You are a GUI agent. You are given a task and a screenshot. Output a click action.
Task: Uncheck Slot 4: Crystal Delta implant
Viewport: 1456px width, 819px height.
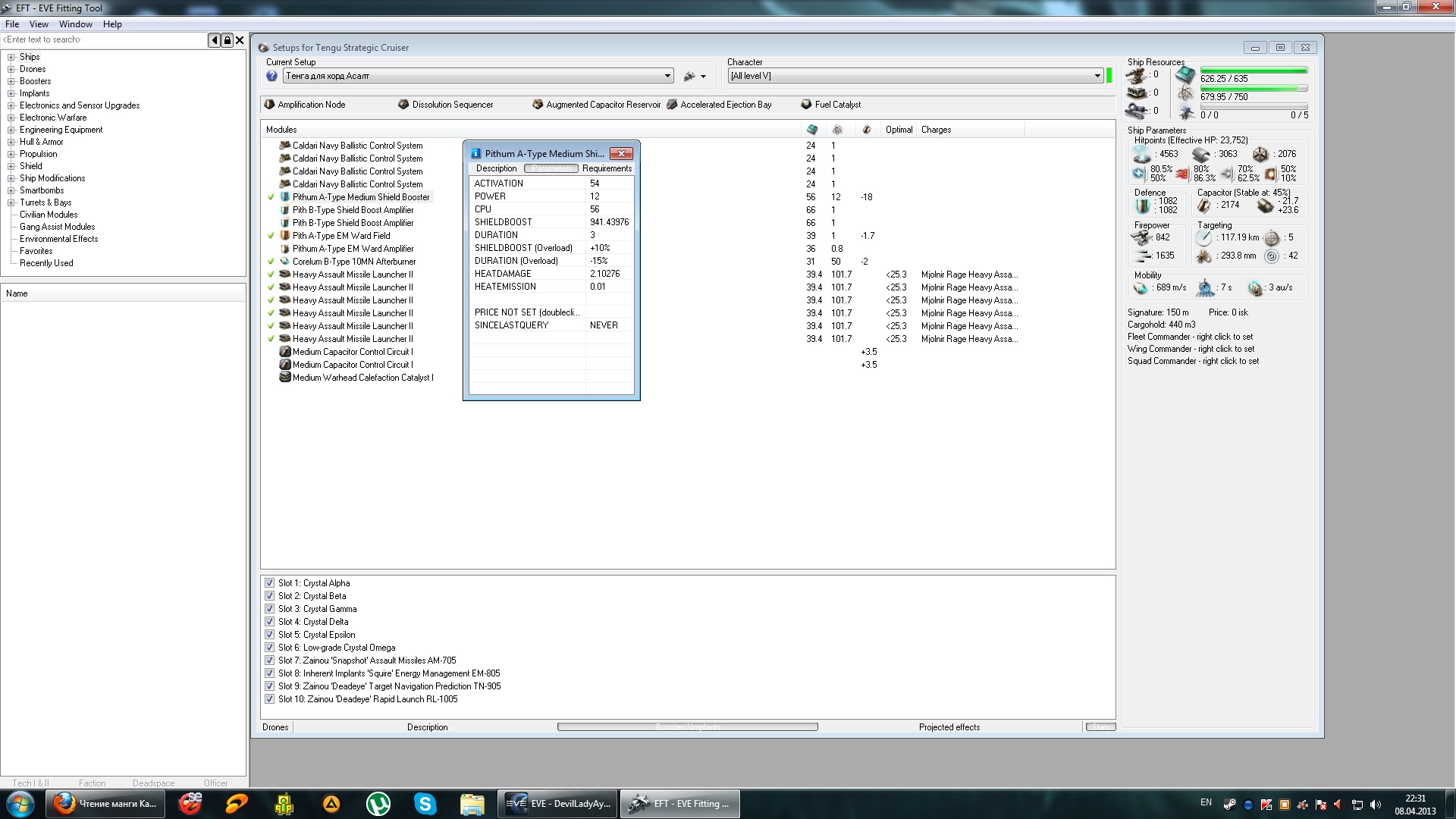point(269,622)
